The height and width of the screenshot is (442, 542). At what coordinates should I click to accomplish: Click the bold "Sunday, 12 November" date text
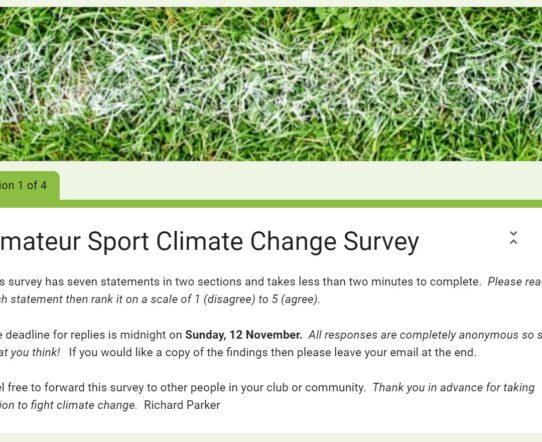(243, 335)
